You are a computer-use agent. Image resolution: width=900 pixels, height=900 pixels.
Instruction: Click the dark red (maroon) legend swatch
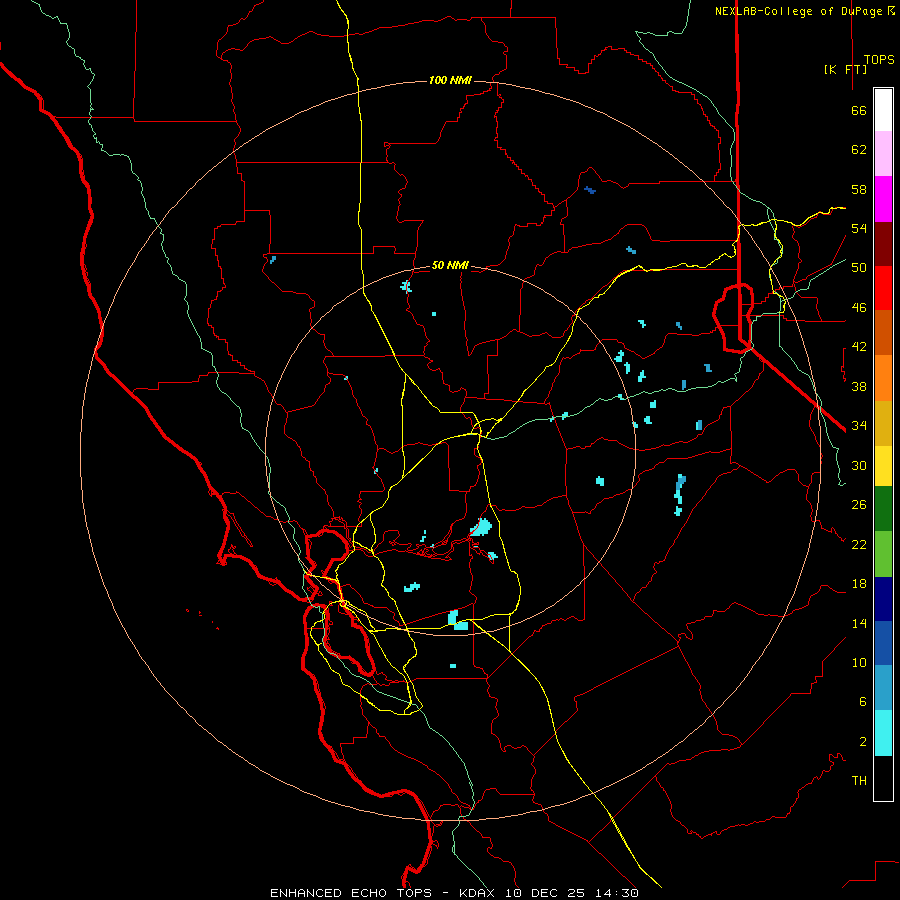[x=883, y=244]
